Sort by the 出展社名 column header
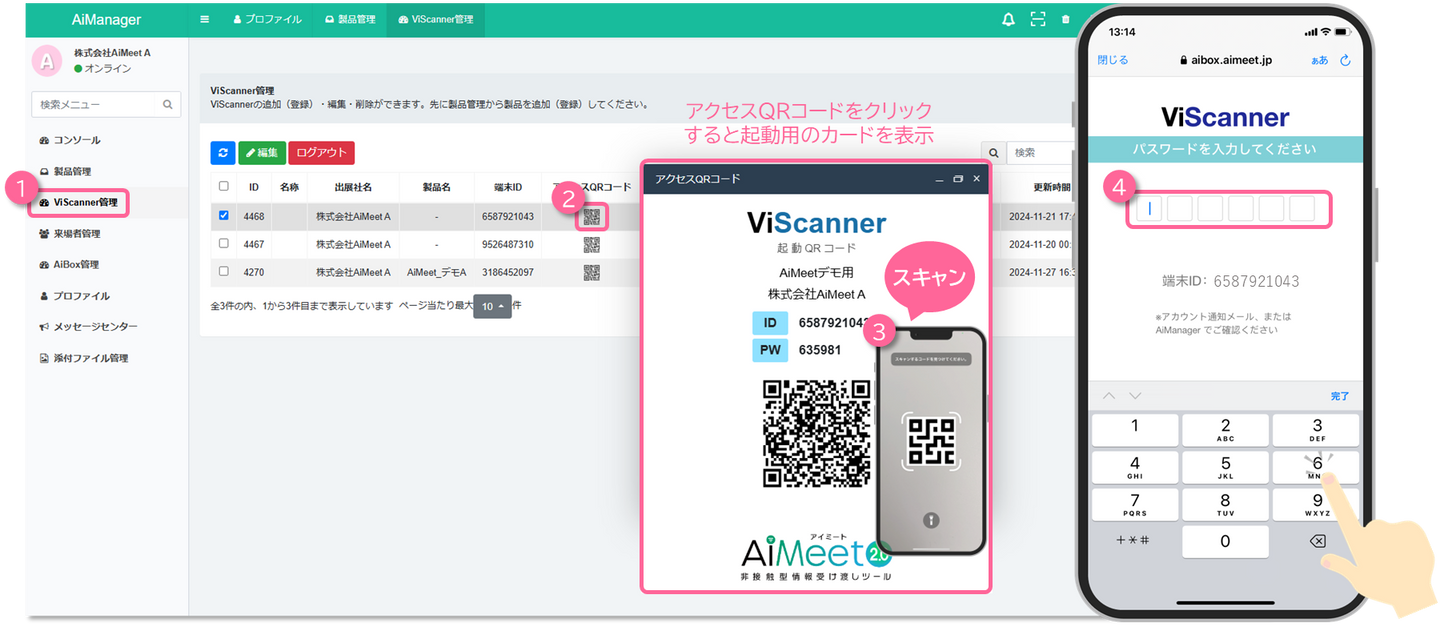The width and height of the screenshot is (1452, 639). pyautogui.click(x=353, y=187)
